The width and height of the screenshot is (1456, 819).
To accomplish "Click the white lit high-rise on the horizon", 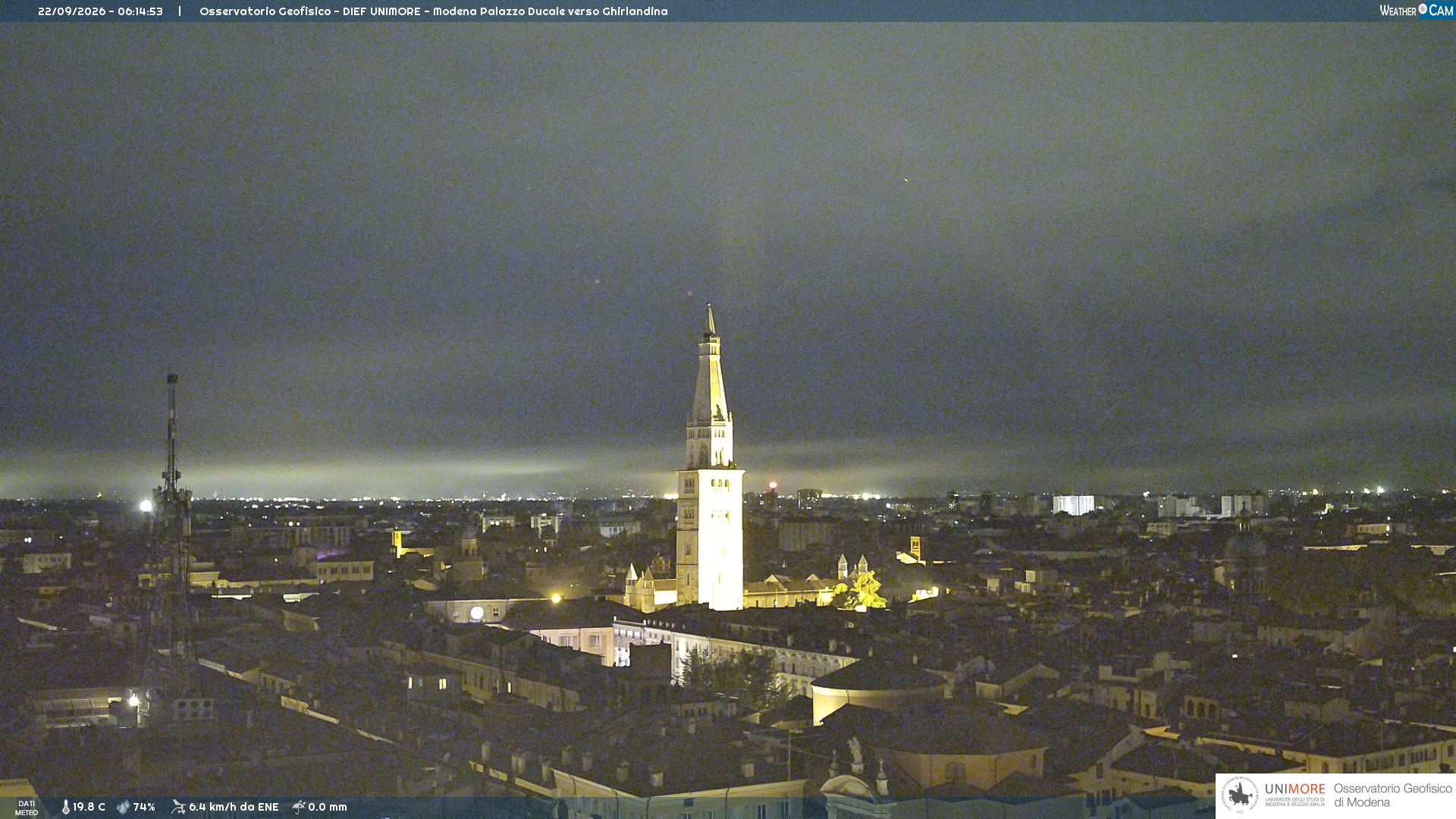I will [x=1073, y=504].
